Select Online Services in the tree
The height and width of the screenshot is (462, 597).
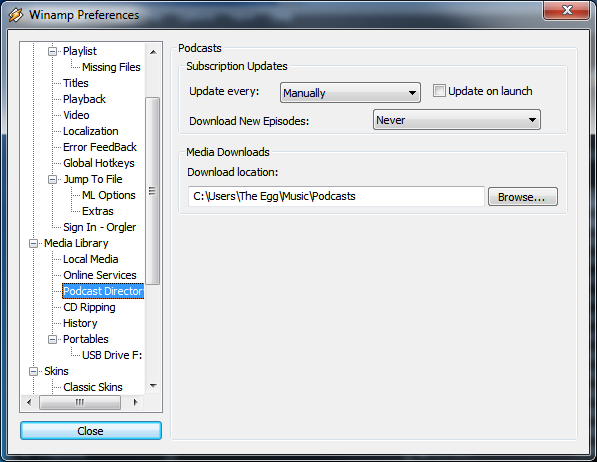coord(100,275)
